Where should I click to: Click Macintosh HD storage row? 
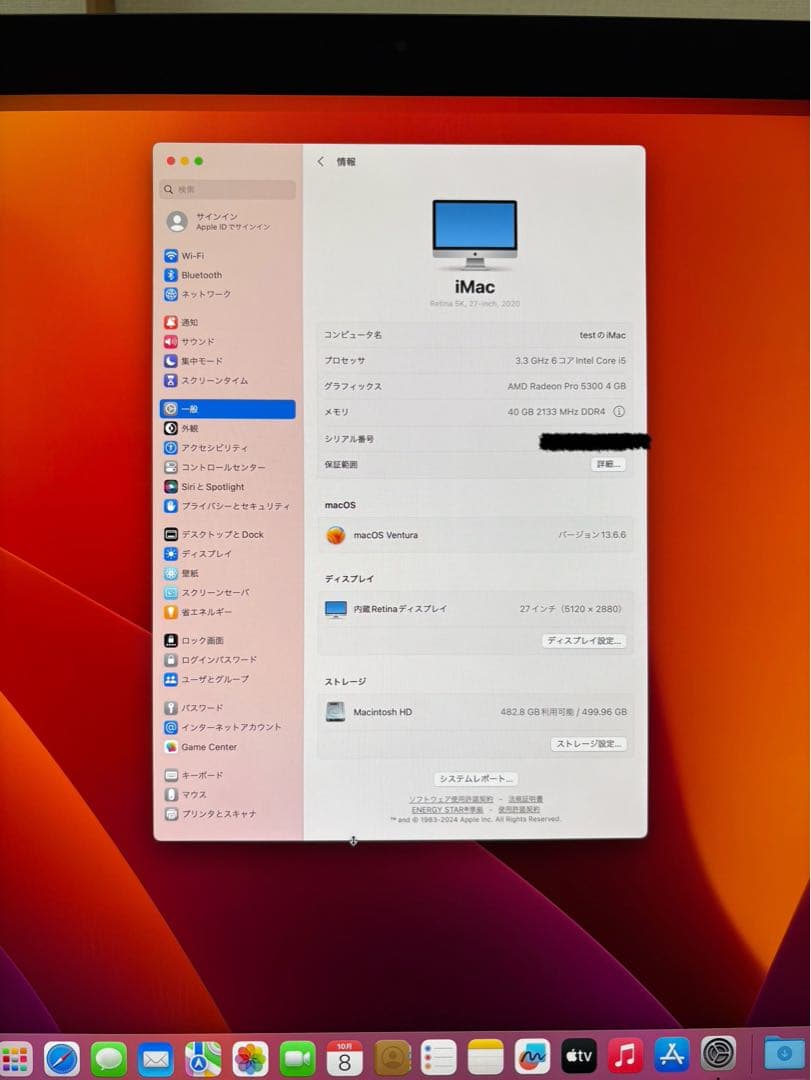point(475,712)
